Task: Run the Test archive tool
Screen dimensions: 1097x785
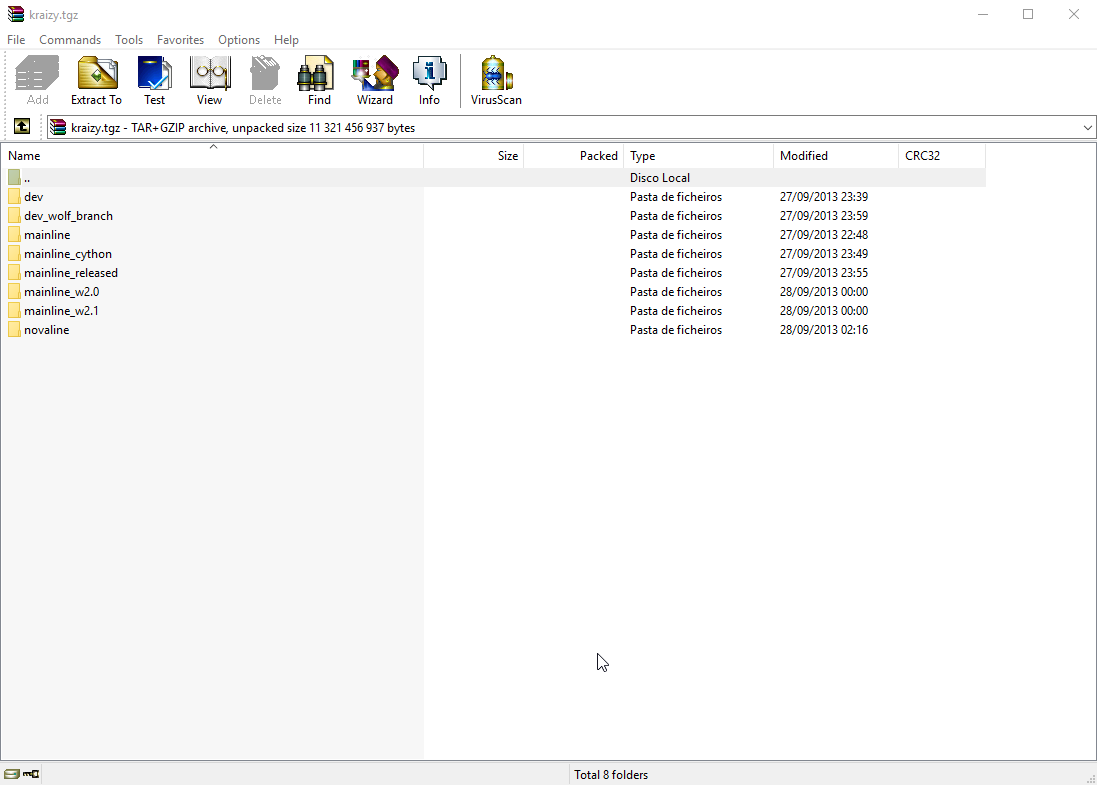Action: [x=154, y=80]
